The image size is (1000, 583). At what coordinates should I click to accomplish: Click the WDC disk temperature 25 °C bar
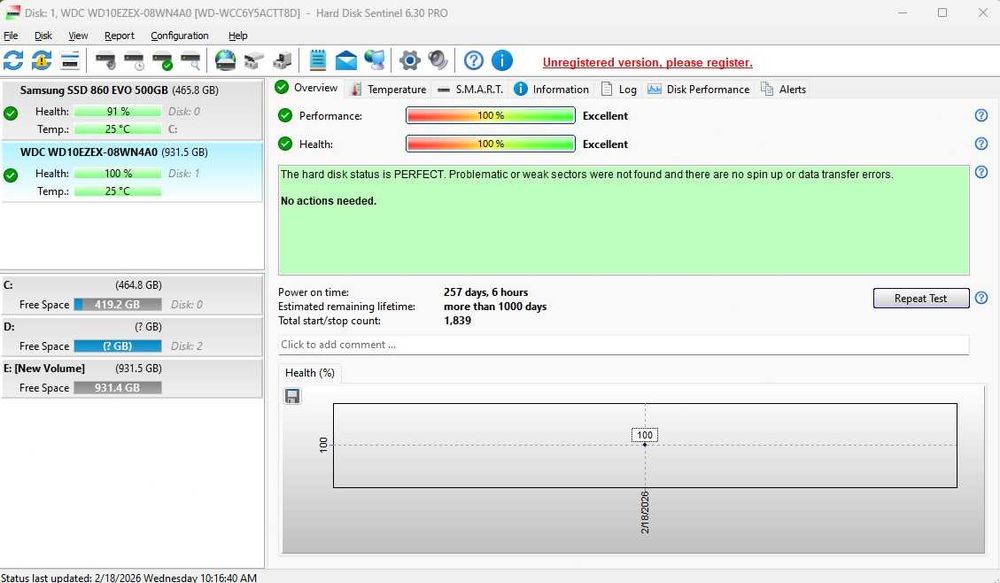117,191
